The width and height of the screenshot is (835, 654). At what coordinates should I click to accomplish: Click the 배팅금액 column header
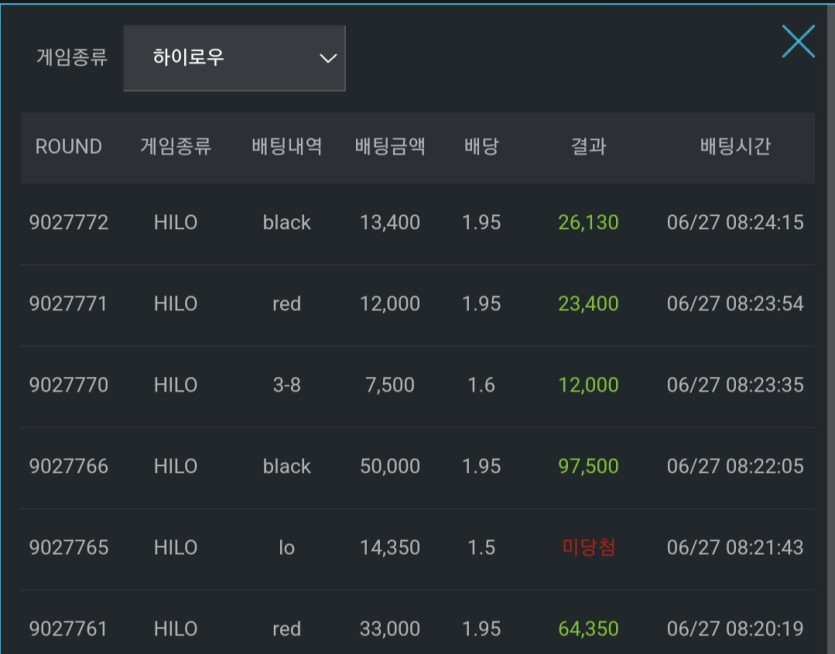390,146
